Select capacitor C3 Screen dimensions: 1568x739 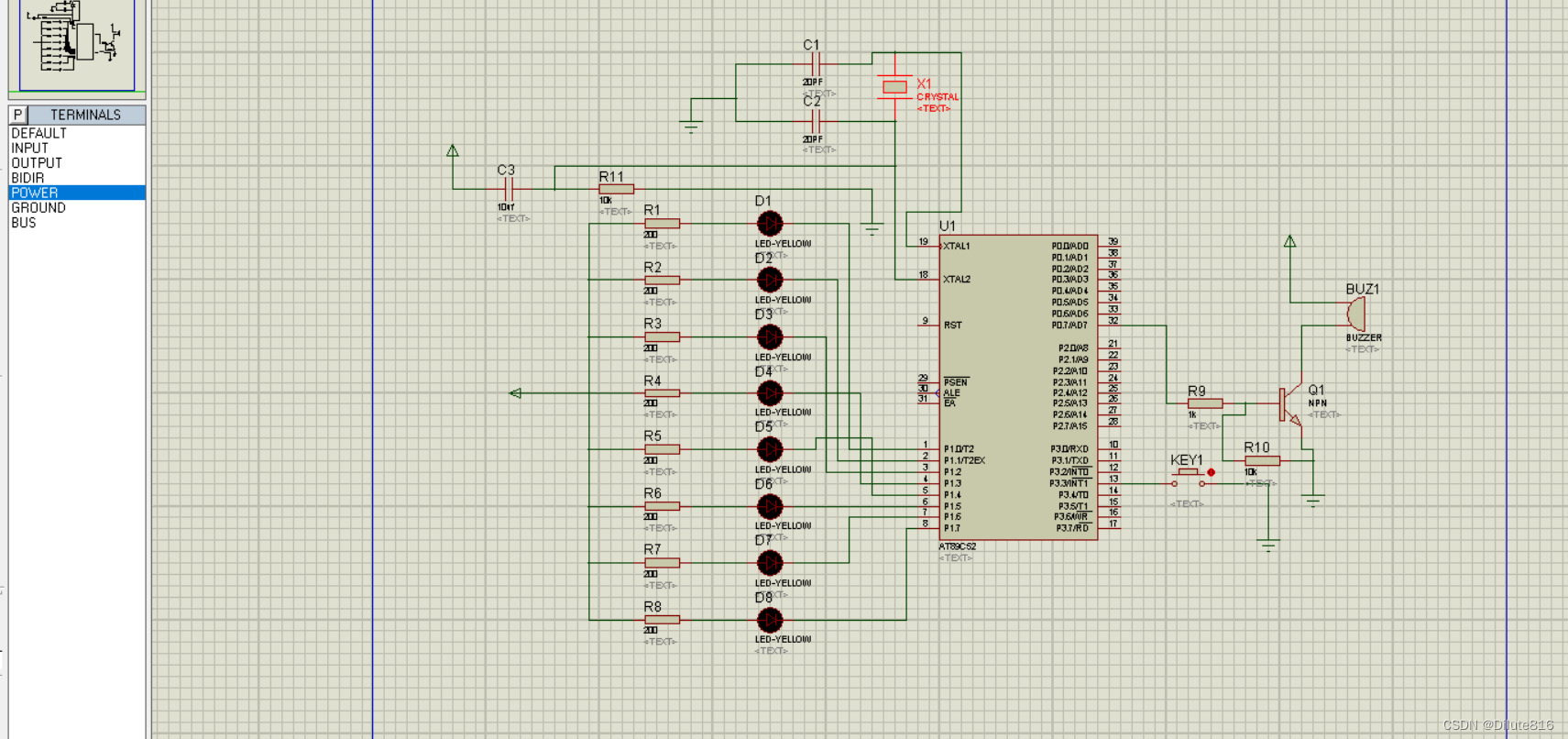tap(508, 190)
